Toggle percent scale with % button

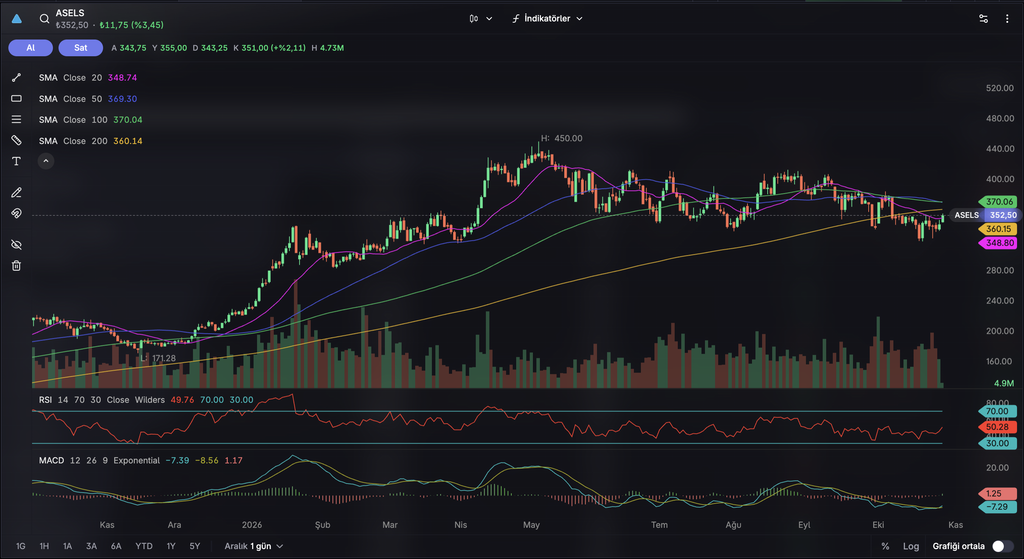(885, 546)
